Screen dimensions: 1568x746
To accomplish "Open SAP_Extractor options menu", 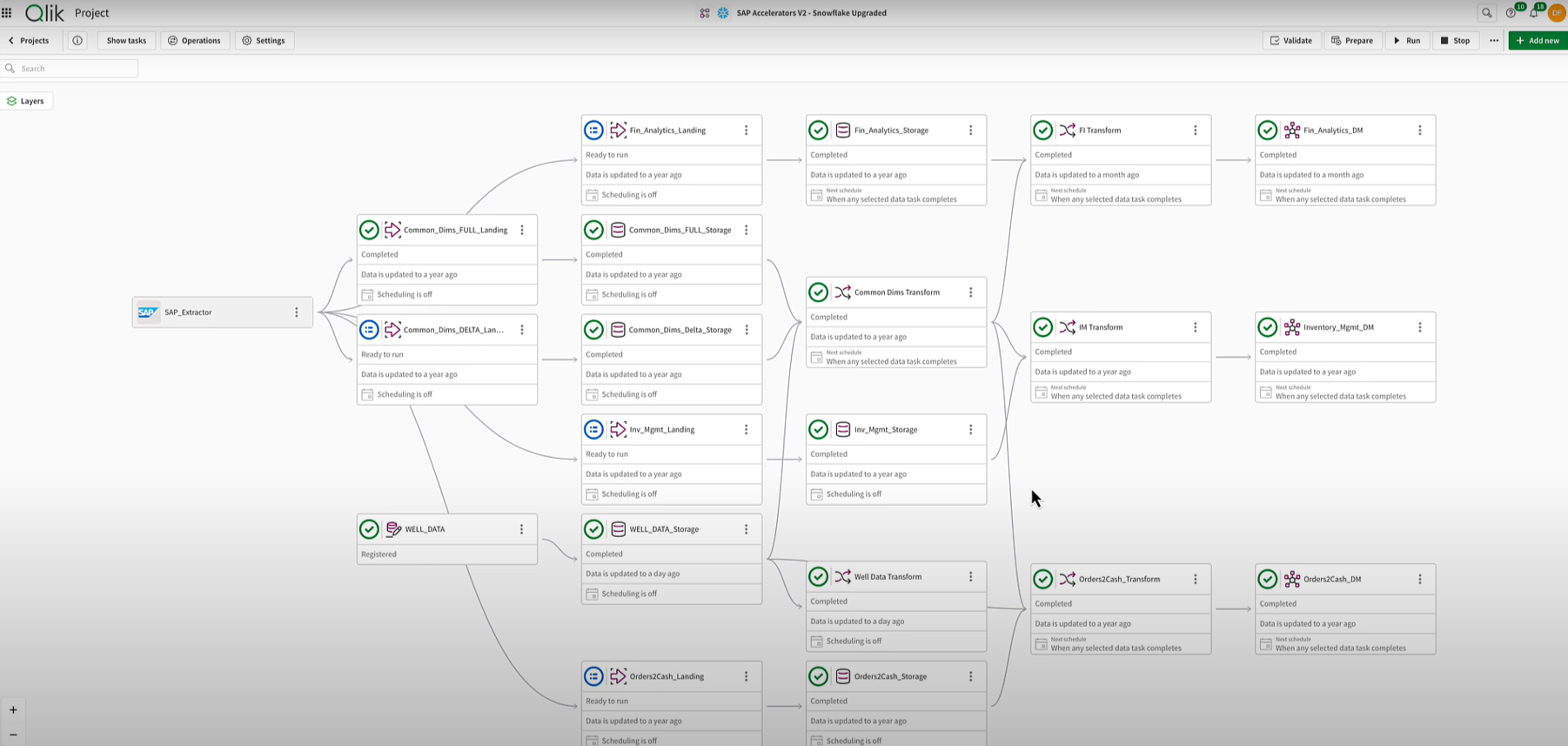I will pos(297,313).
